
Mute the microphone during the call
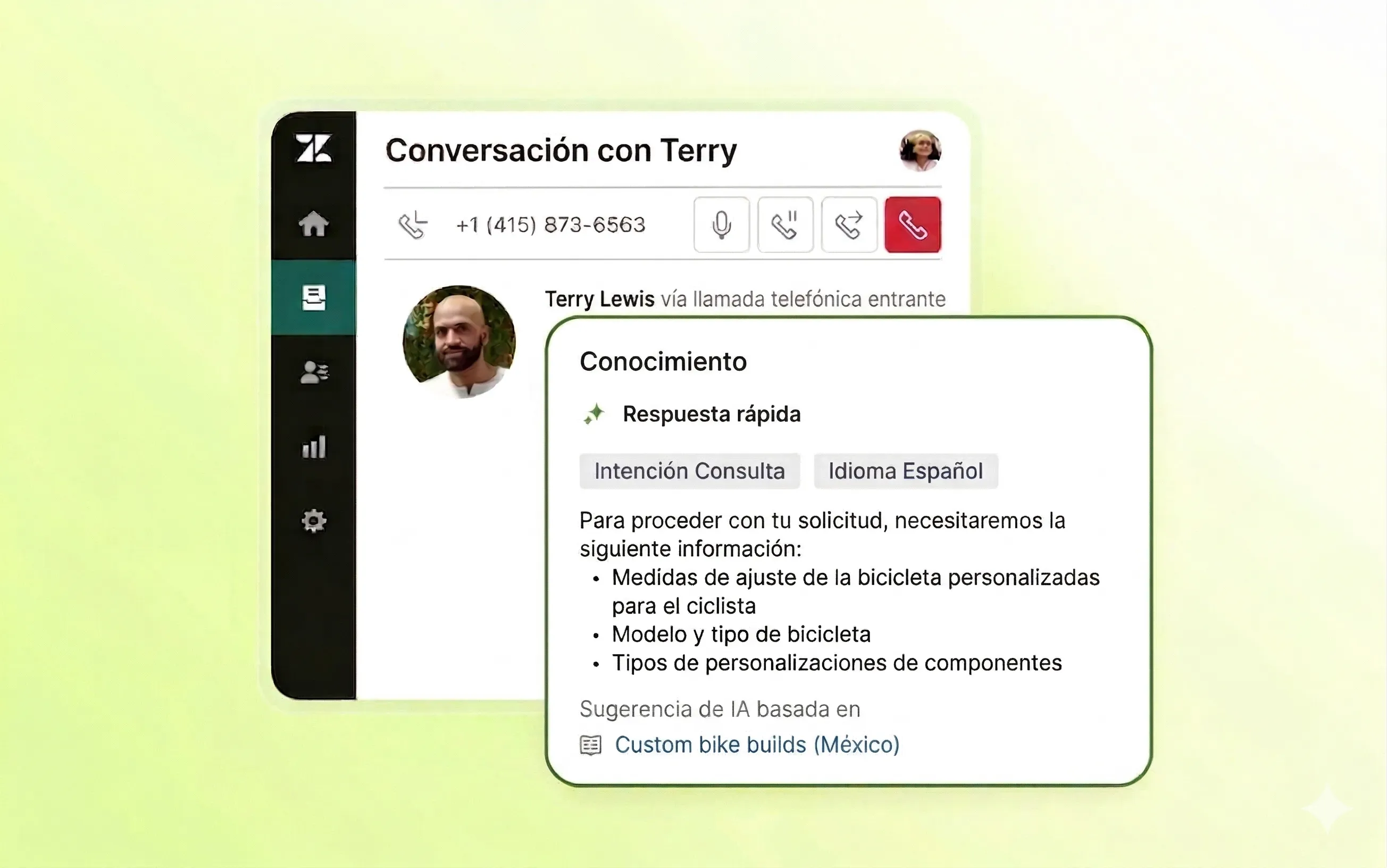(x=721, y=224)
